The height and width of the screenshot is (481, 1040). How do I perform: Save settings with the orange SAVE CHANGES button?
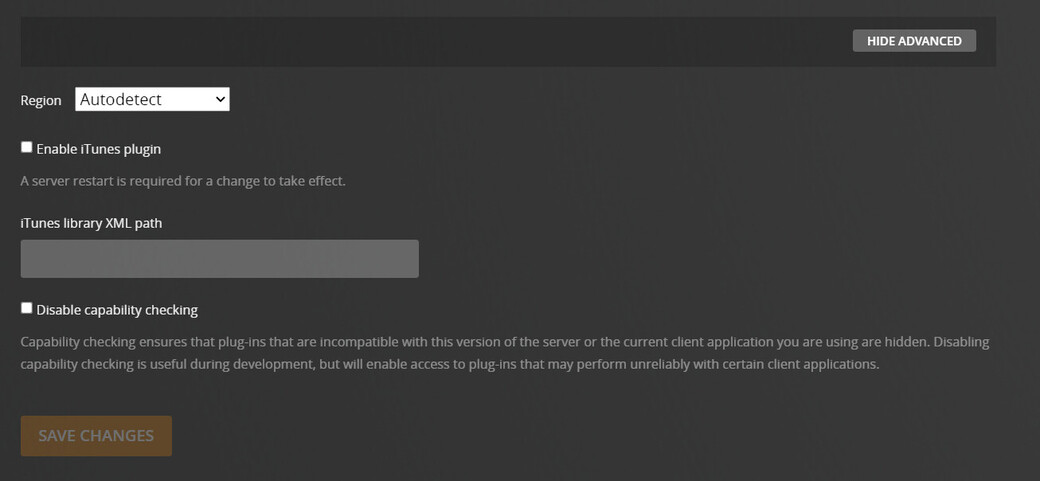click(x=96, y=436)
